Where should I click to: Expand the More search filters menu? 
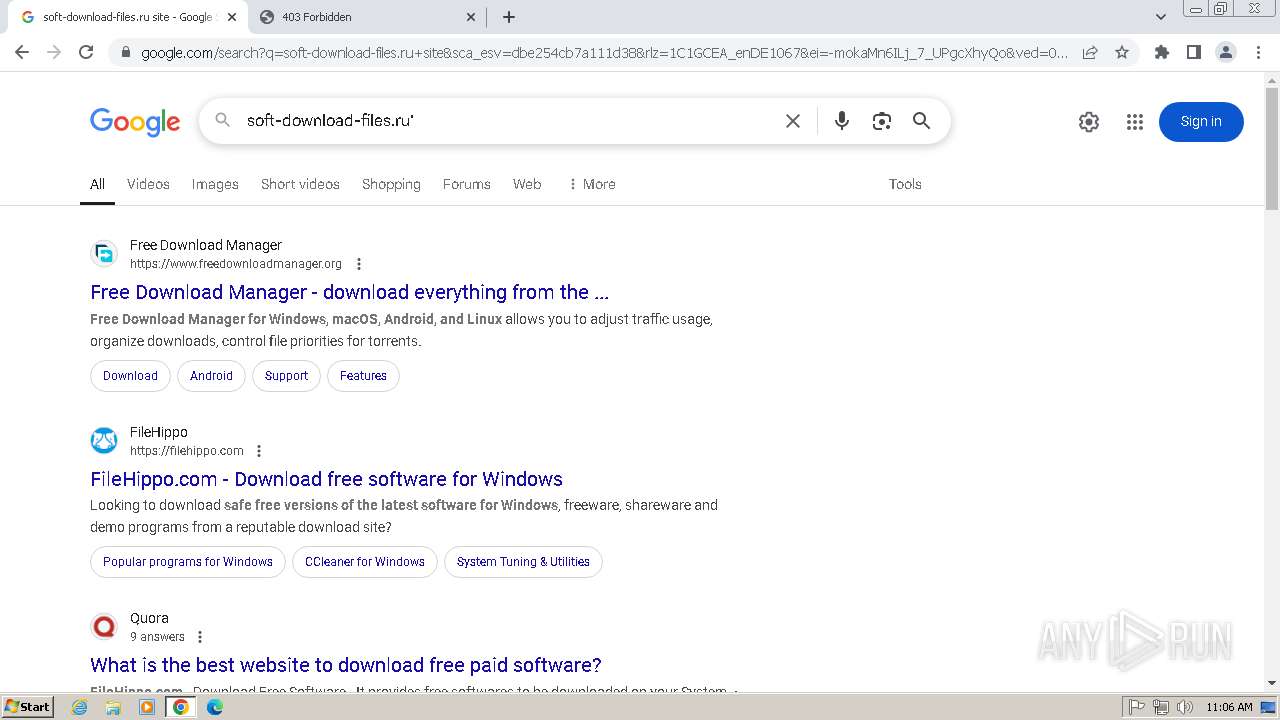point(592,184)
